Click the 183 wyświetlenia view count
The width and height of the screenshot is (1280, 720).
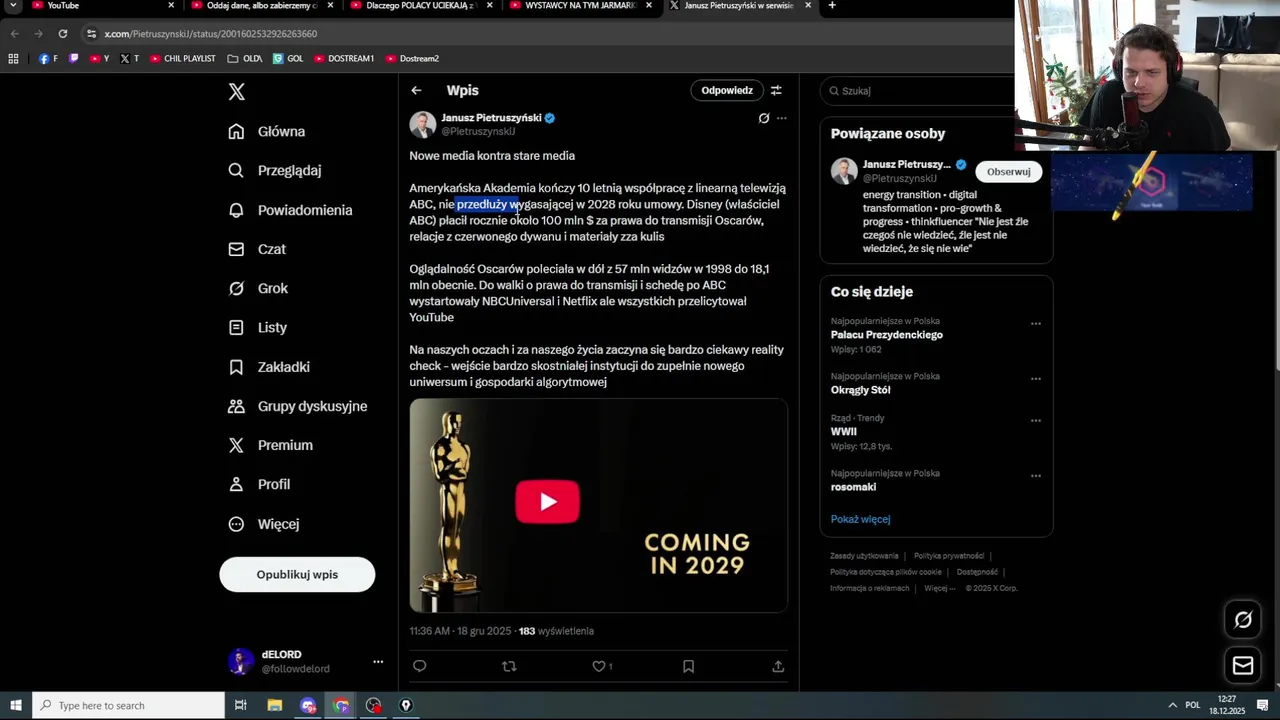(x=556, y=631)
